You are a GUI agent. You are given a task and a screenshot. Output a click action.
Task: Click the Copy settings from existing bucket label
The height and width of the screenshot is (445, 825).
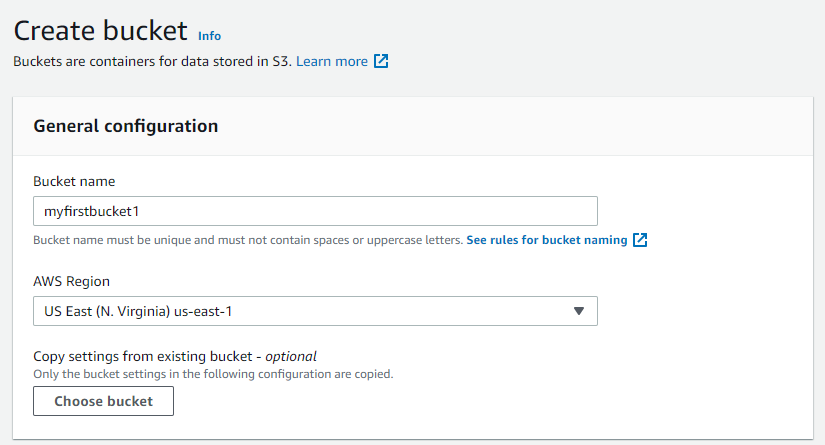pyautogui.click(x=143, y=356)
